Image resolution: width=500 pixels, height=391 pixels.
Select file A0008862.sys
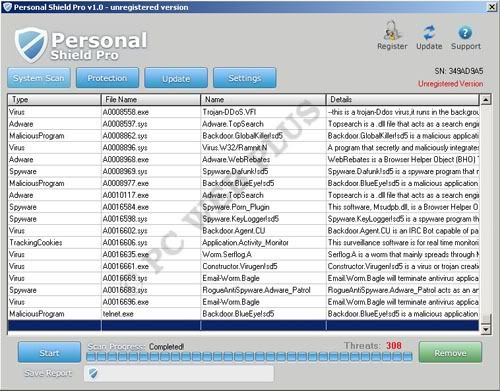151,136
